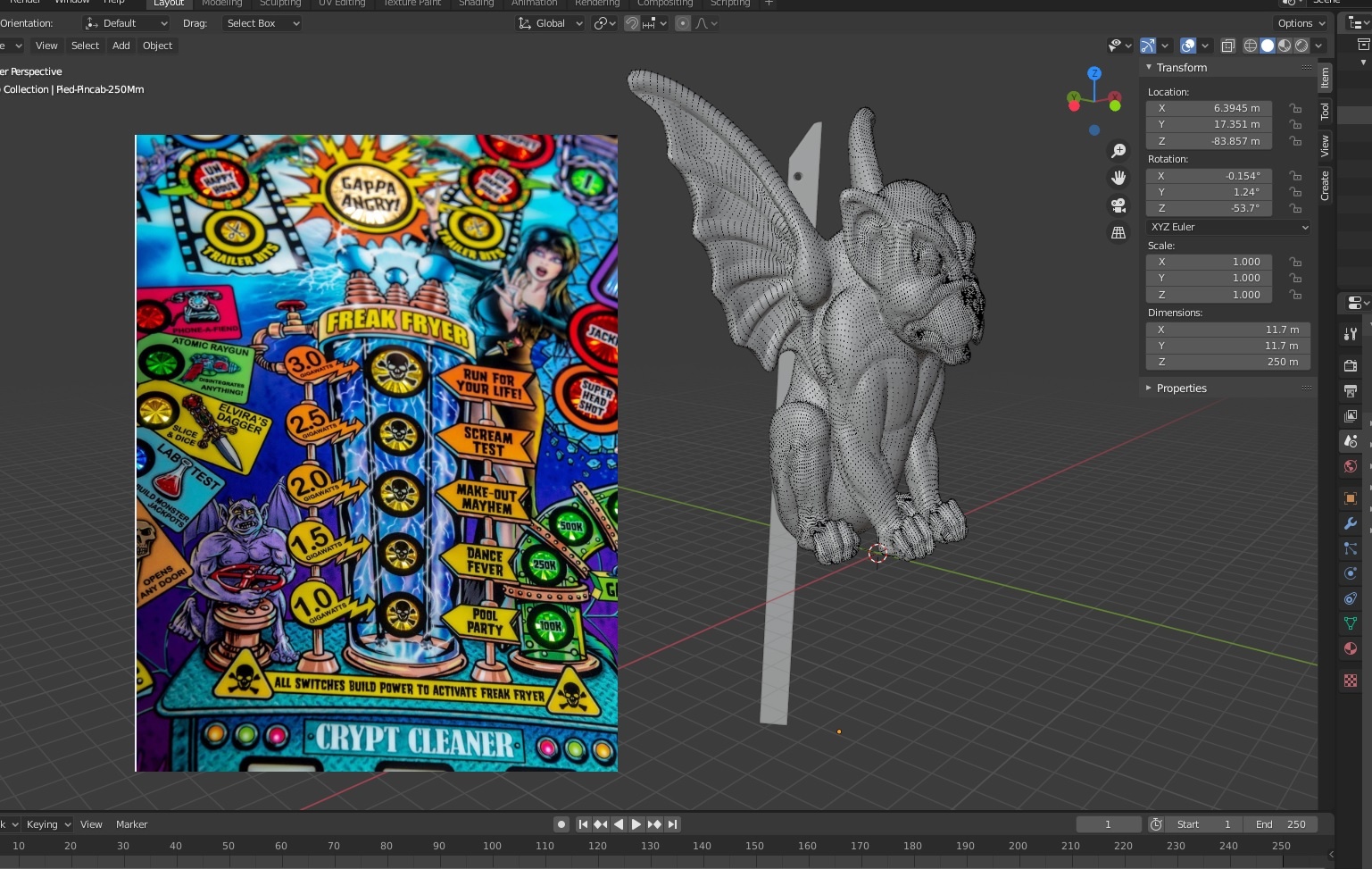Click the zoom in/out viewport gizmo

[x=1118, y=151]
